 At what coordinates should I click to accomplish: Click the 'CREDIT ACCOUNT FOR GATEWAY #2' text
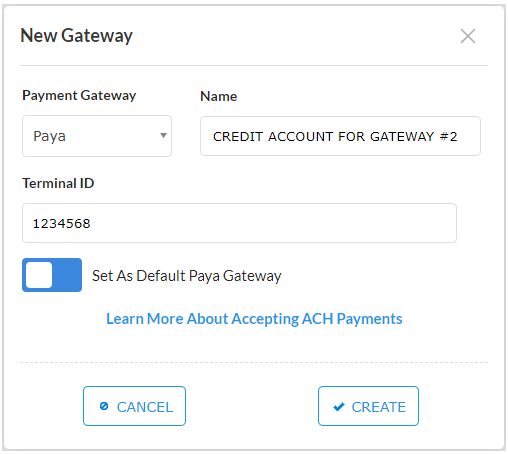[x=335, y=137]
